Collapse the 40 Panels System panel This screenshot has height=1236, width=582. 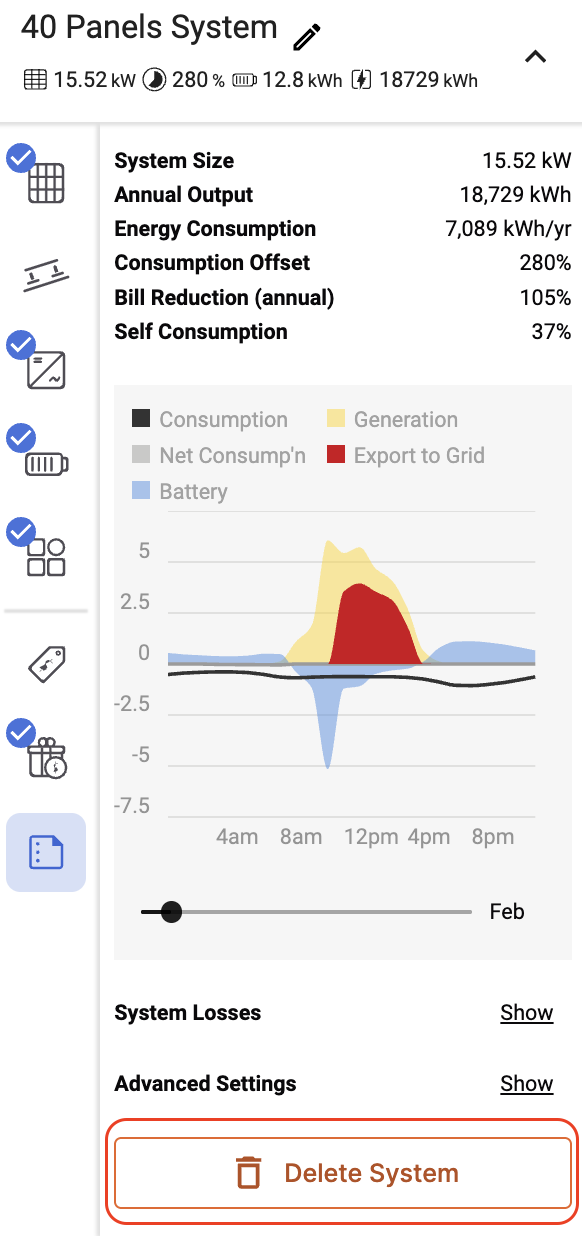[536, 57]
